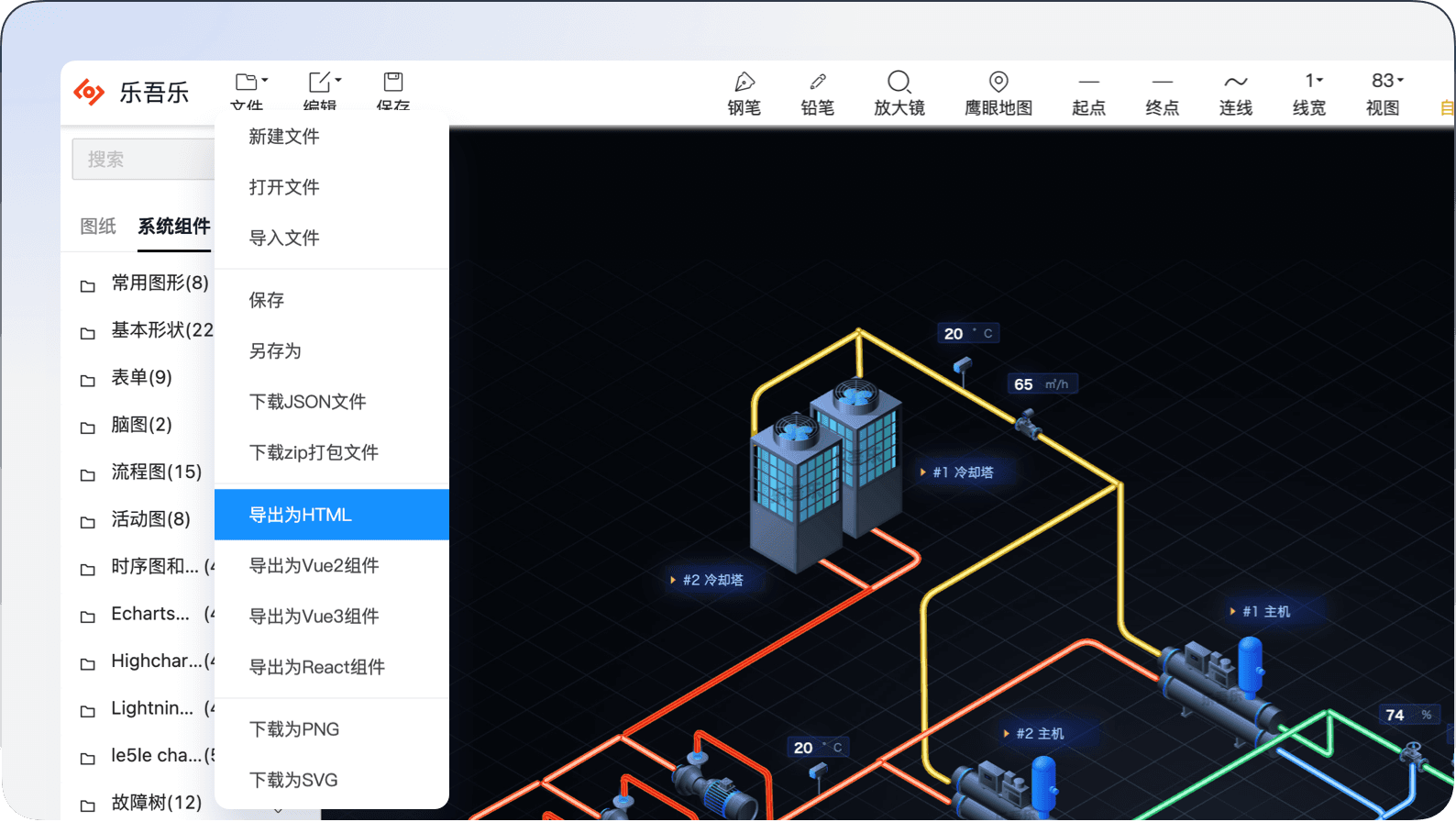The width and height of the screenshot is (1456, 822).
Task: Click 新建文件 in the menu
Action: click(x=284, y=137)
